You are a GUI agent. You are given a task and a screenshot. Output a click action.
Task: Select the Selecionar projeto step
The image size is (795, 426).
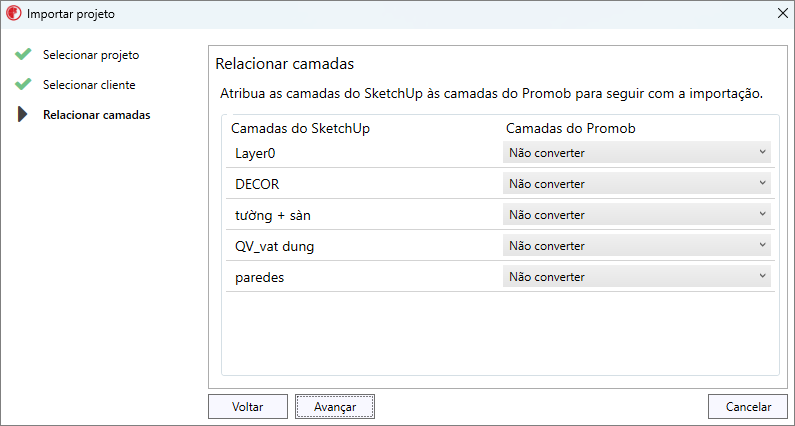point(91,55)
